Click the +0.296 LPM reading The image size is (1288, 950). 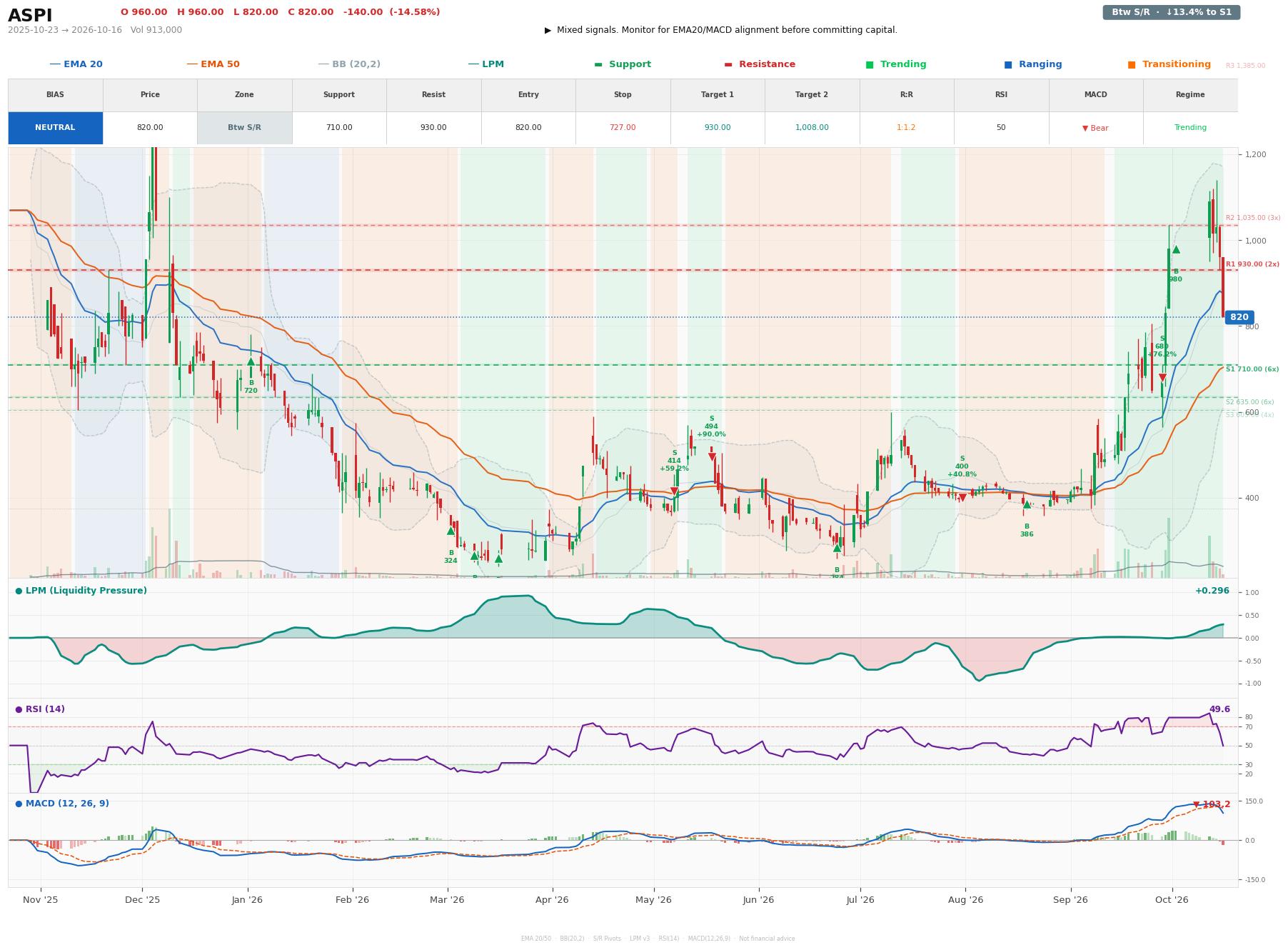pyautogui.click(x=1212, y=591)
